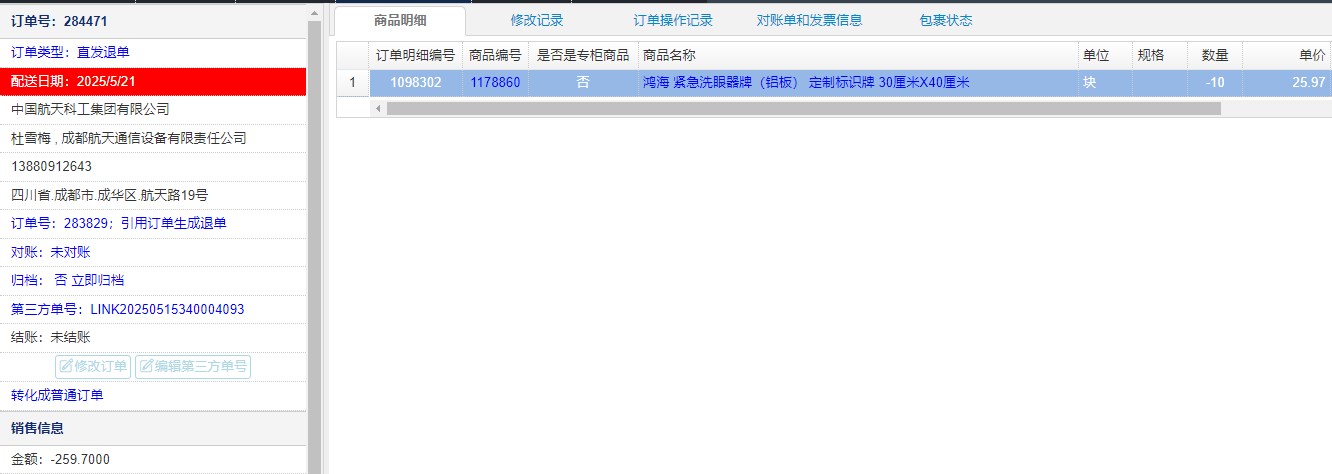Click the 单位 column header

(x=1104, y=56)
